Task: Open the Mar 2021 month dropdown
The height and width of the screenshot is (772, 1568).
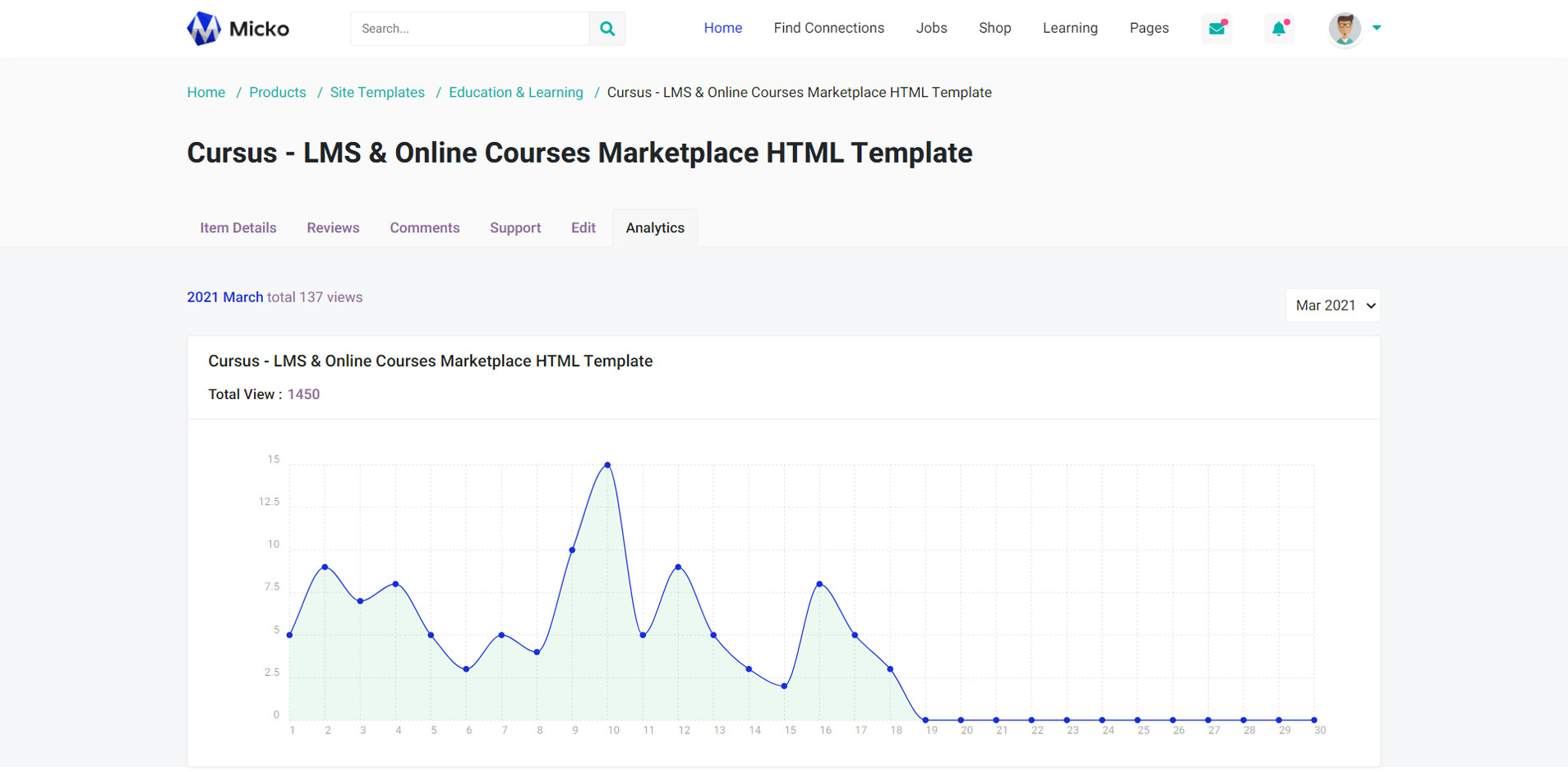Action: pyautogui.click(x=1332, y=306)
